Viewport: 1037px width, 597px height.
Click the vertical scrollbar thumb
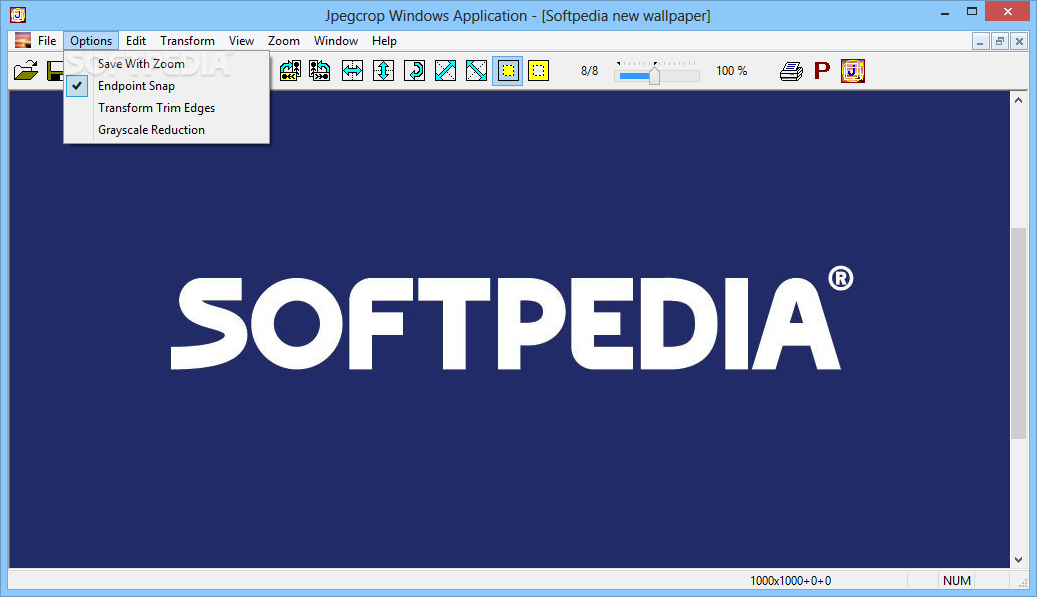1018,334
